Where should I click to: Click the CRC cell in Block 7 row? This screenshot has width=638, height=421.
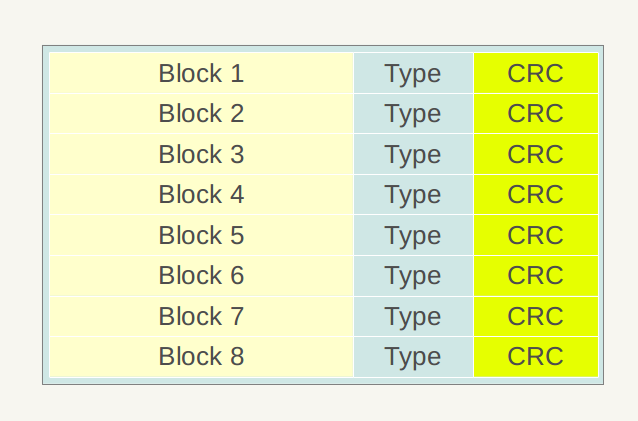pyautogui.click(x=535, y=316)
